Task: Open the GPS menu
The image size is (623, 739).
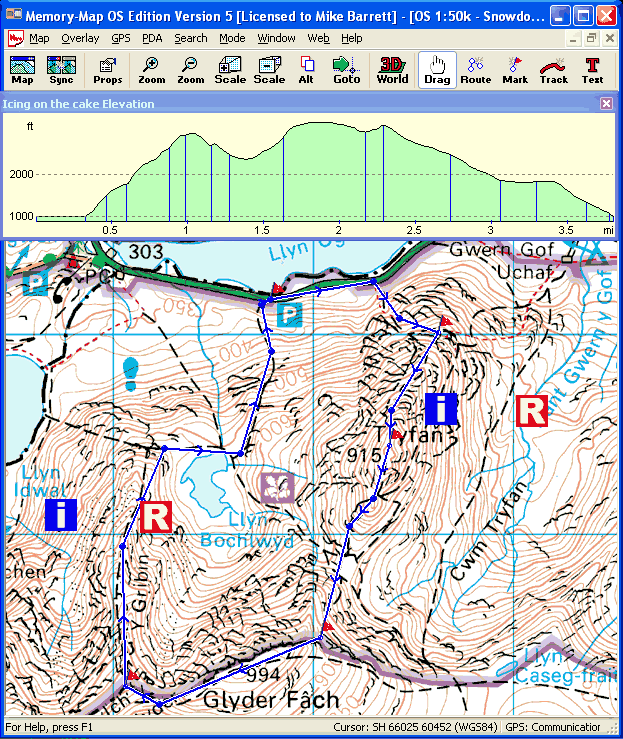Action: pyautogui.click(x=121, y=38)
